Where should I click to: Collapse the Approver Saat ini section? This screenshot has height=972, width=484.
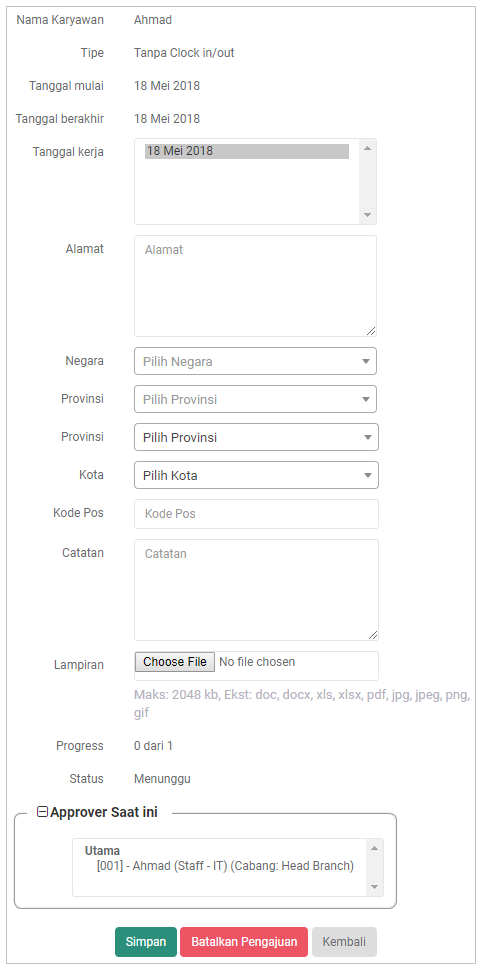[x=42, y=811]
